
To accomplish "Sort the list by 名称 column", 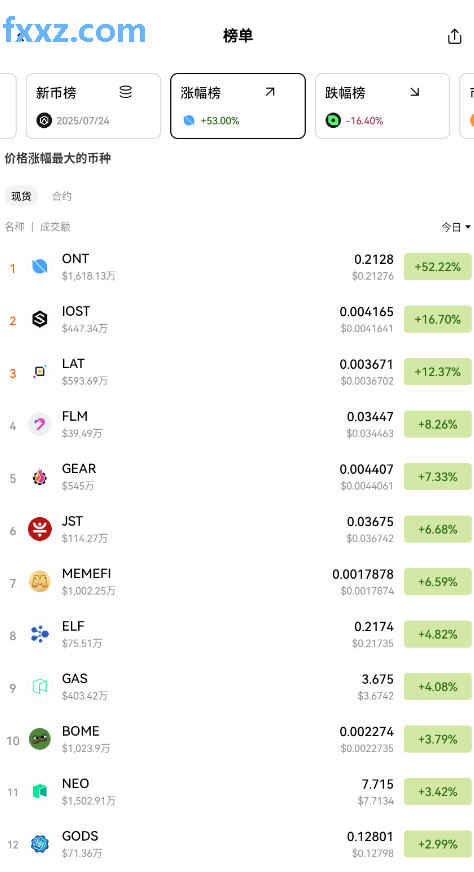I will coord(14,227).
